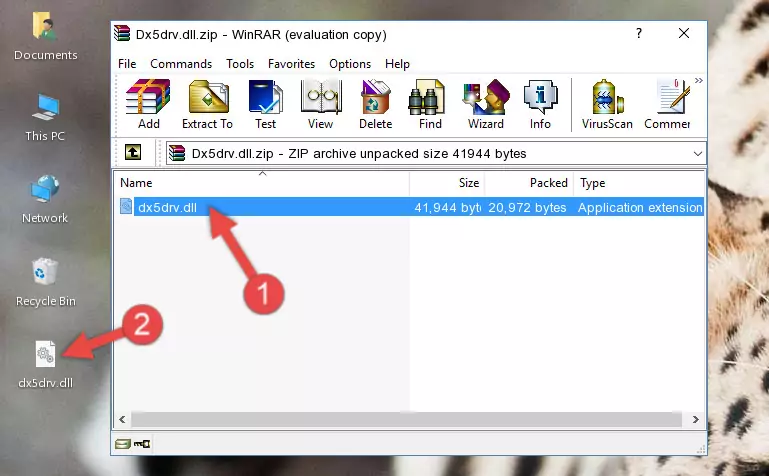Select dx5drv.dll in the archive list

[167, 207]
